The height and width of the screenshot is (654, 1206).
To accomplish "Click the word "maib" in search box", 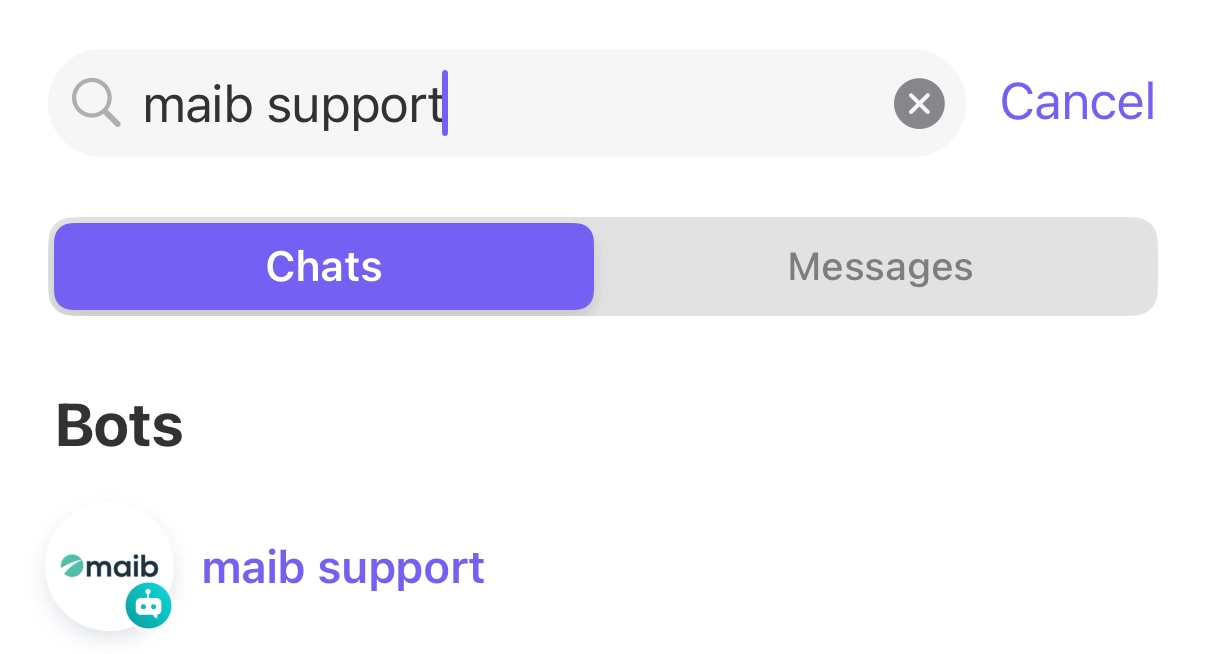I will pos(198,104).
